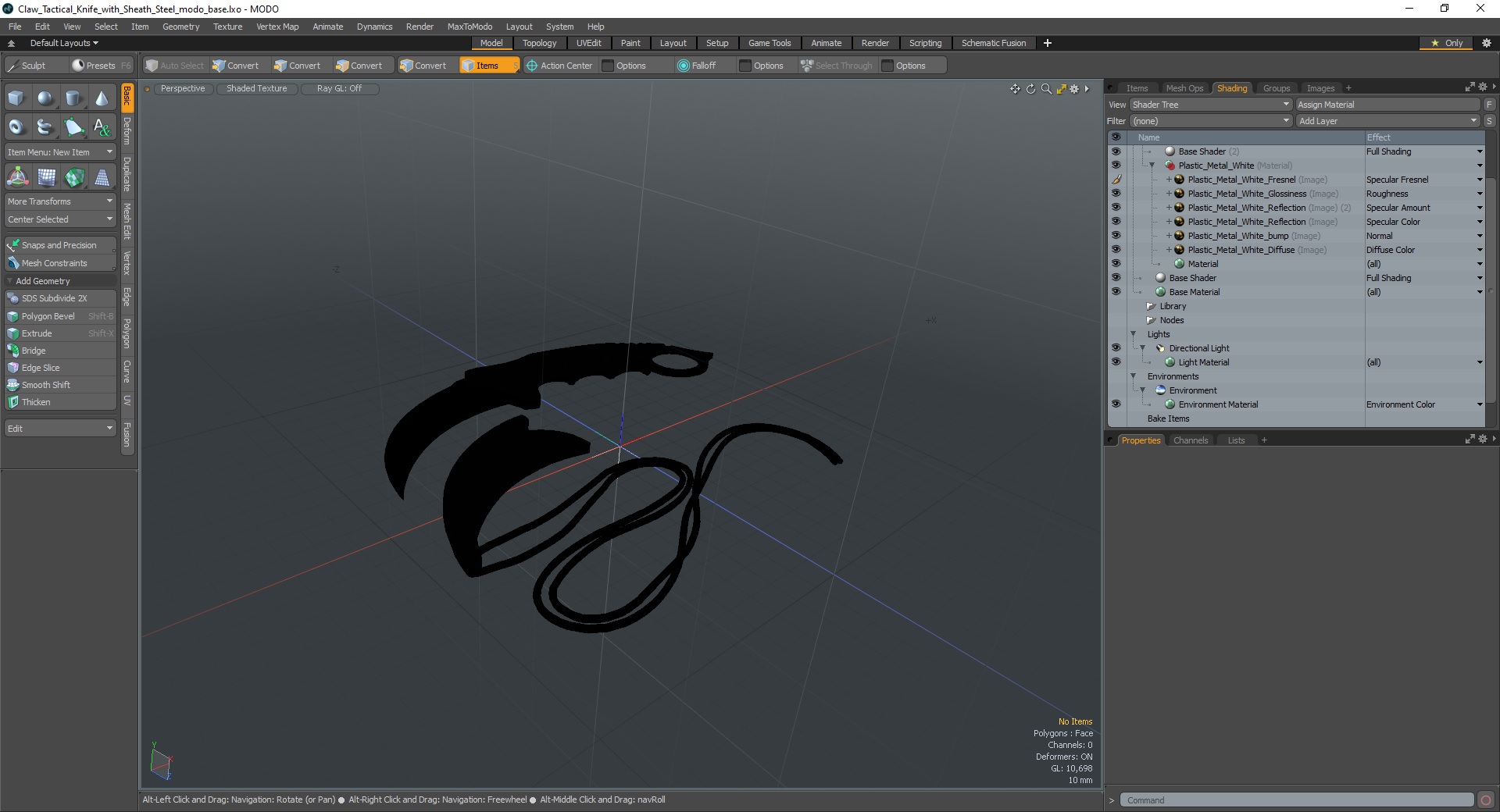Activate the tapered grid tool icon
This screenshot has height=812, width=1500.
[x=102, y=178]
